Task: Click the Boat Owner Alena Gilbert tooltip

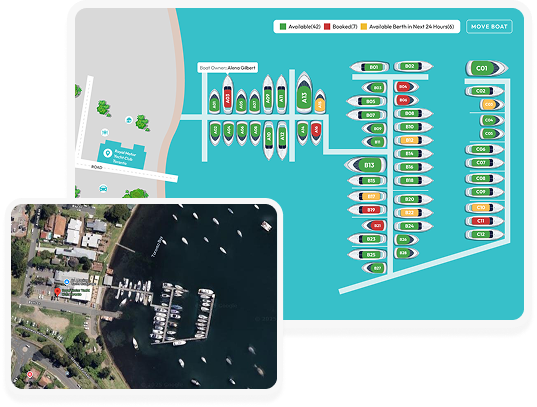Action: 227,68
